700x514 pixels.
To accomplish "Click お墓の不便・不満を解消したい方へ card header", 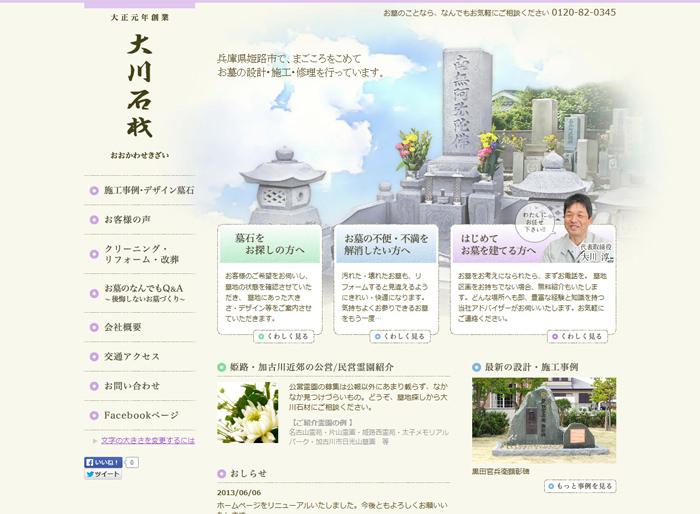I will pos(386,244).
